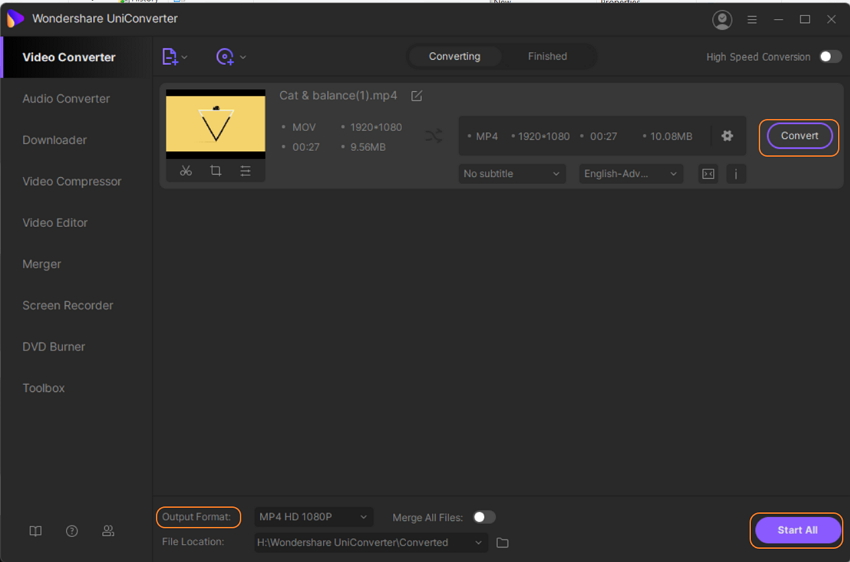The height and width of the screenshot is (562, 850).
Task: Click the Cat & balance video thumbnail
Action: [x=216, y=124]
